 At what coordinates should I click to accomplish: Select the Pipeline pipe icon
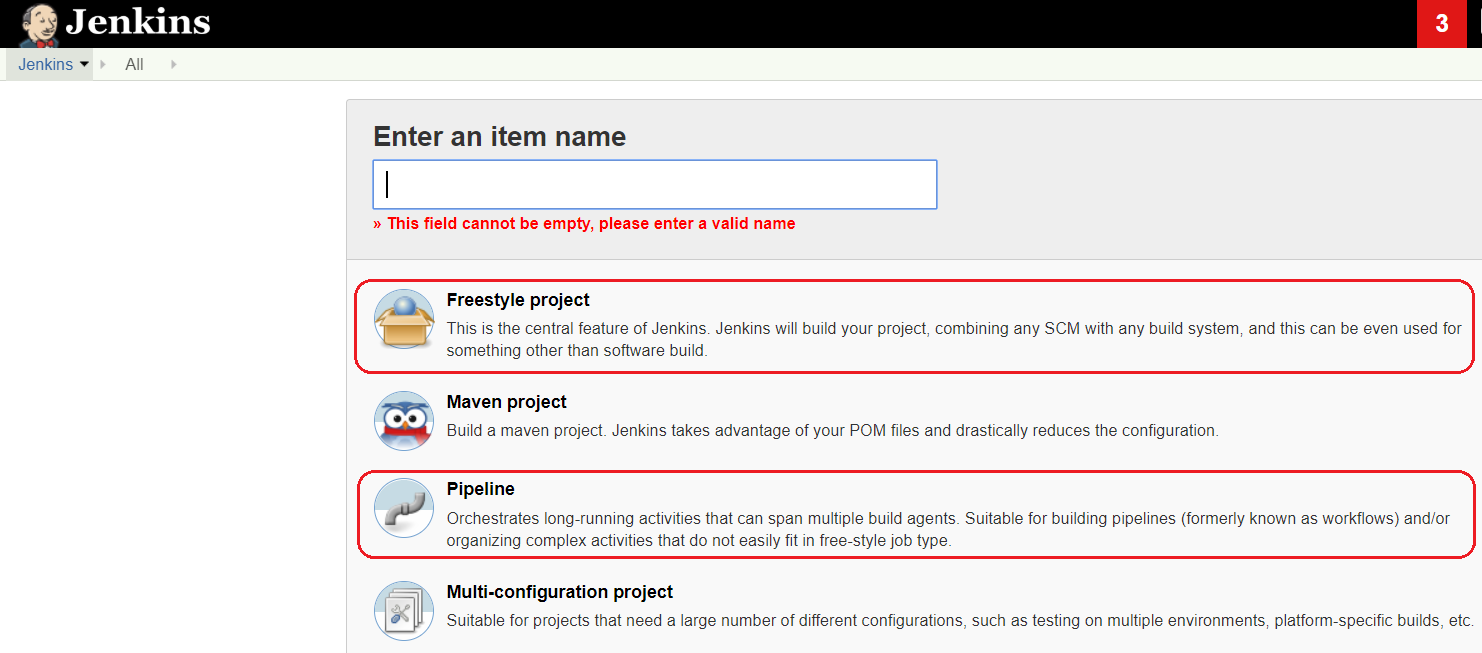point(404,508)
